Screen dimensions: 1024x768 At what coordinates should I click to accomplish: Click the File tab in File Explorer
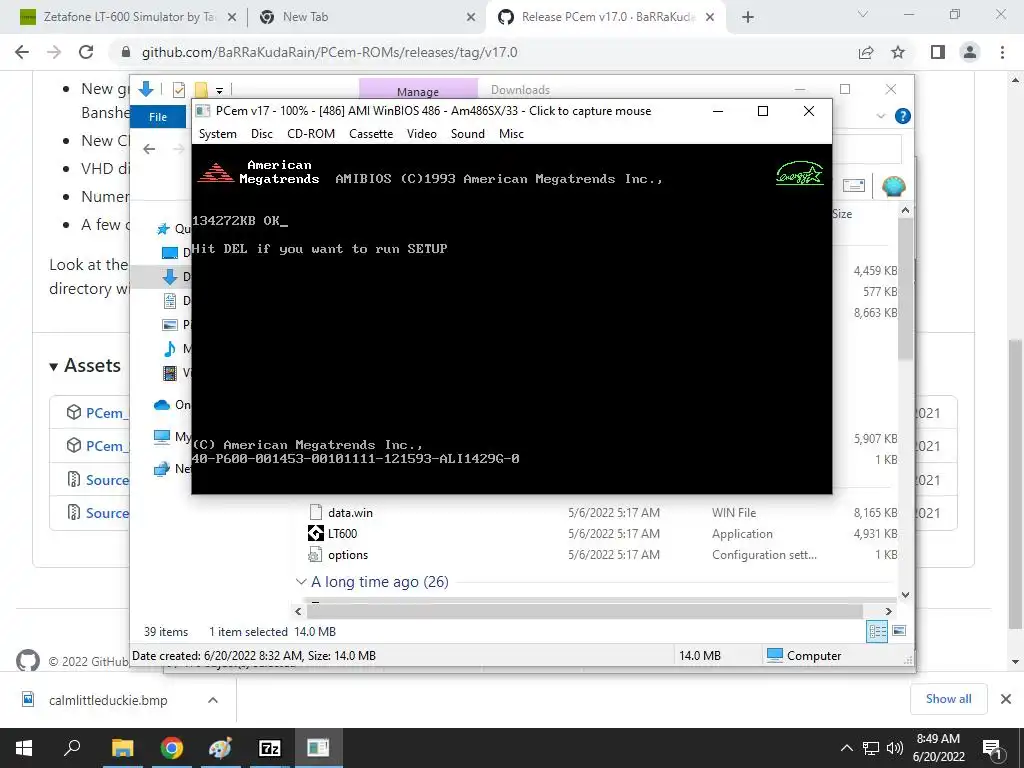click(158, 117)
